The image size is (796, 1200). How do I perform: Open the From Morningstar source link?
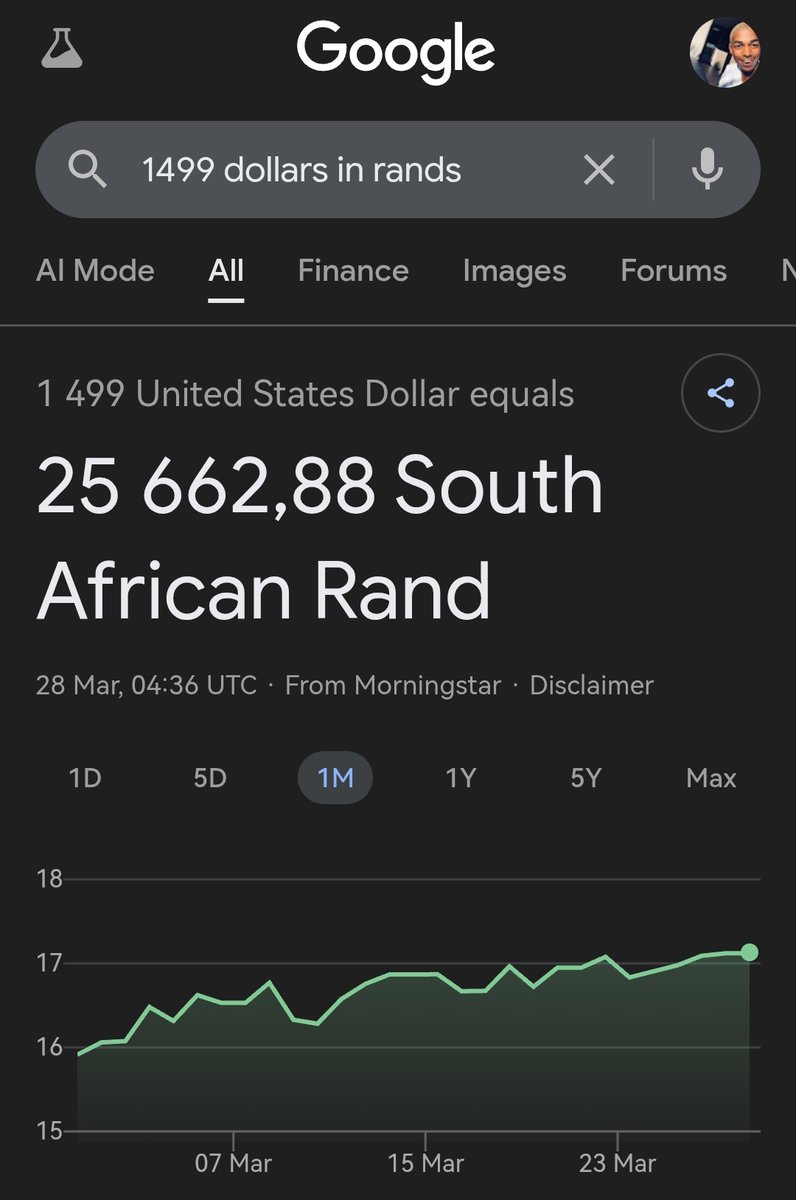393,686
